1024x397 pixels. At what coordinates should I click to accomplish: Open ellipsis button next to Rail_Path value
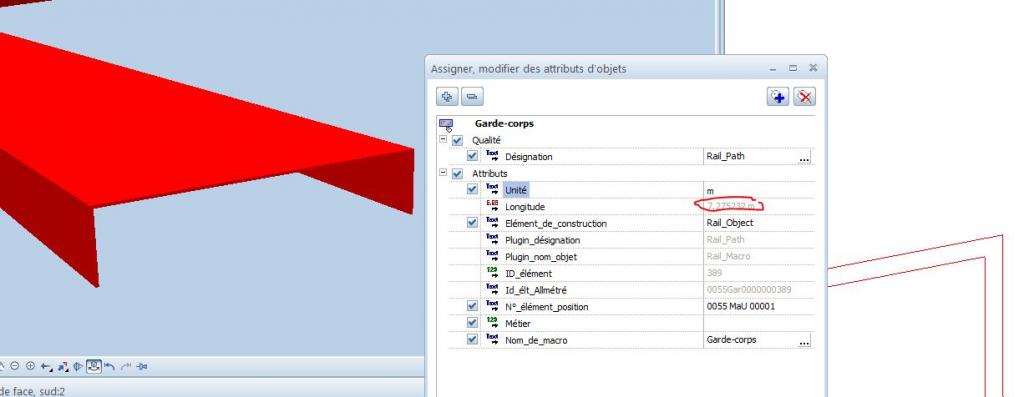coord(805,157)
